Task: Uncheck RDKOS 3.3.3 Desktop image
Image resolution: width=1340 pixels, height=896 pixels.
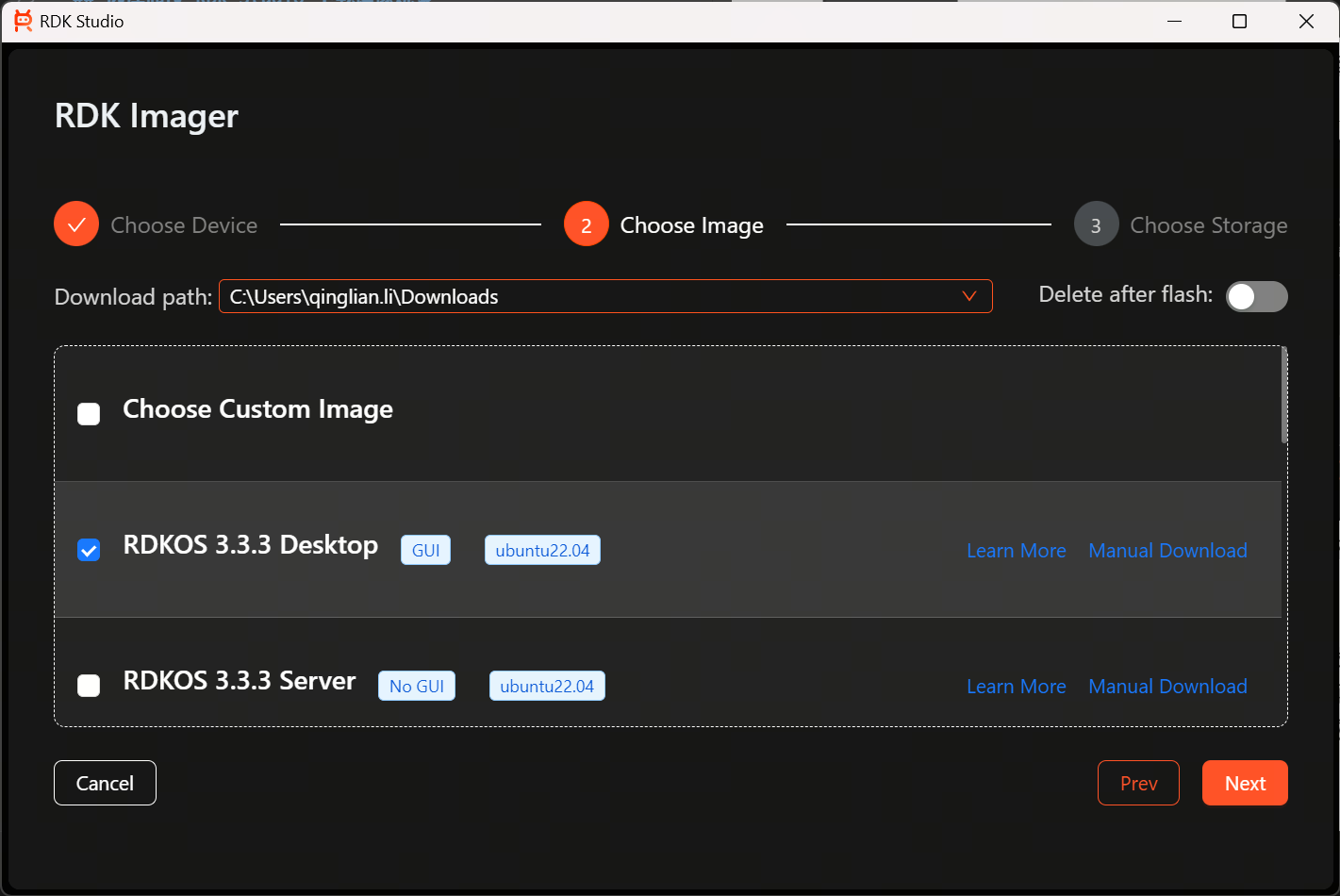Action: [88, 550]
